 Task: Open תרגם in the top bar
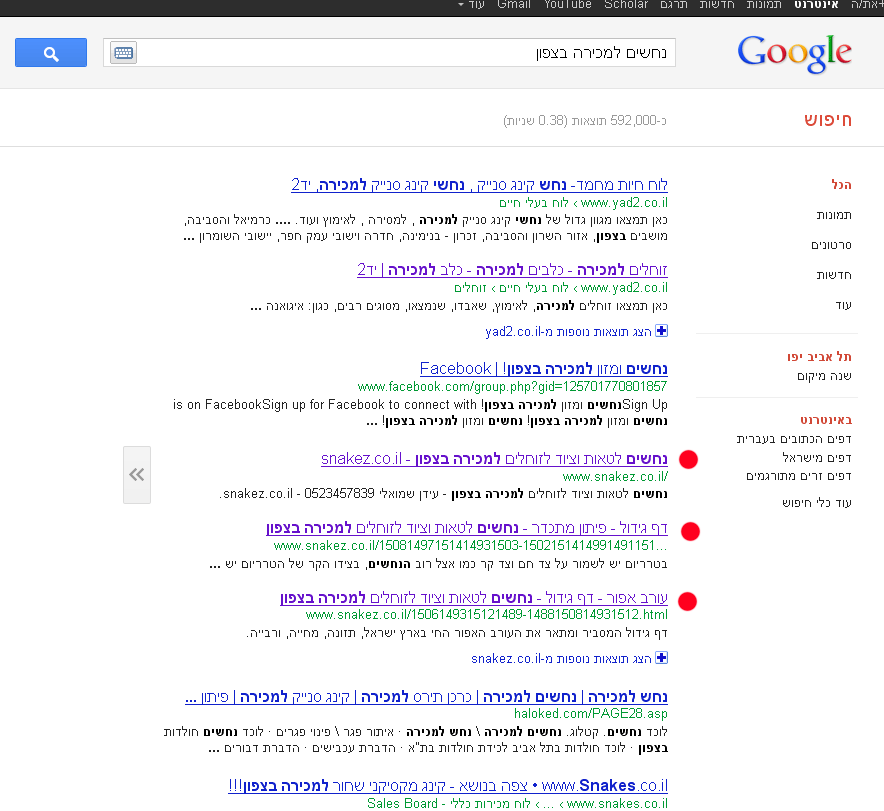[x=674, y=5]
